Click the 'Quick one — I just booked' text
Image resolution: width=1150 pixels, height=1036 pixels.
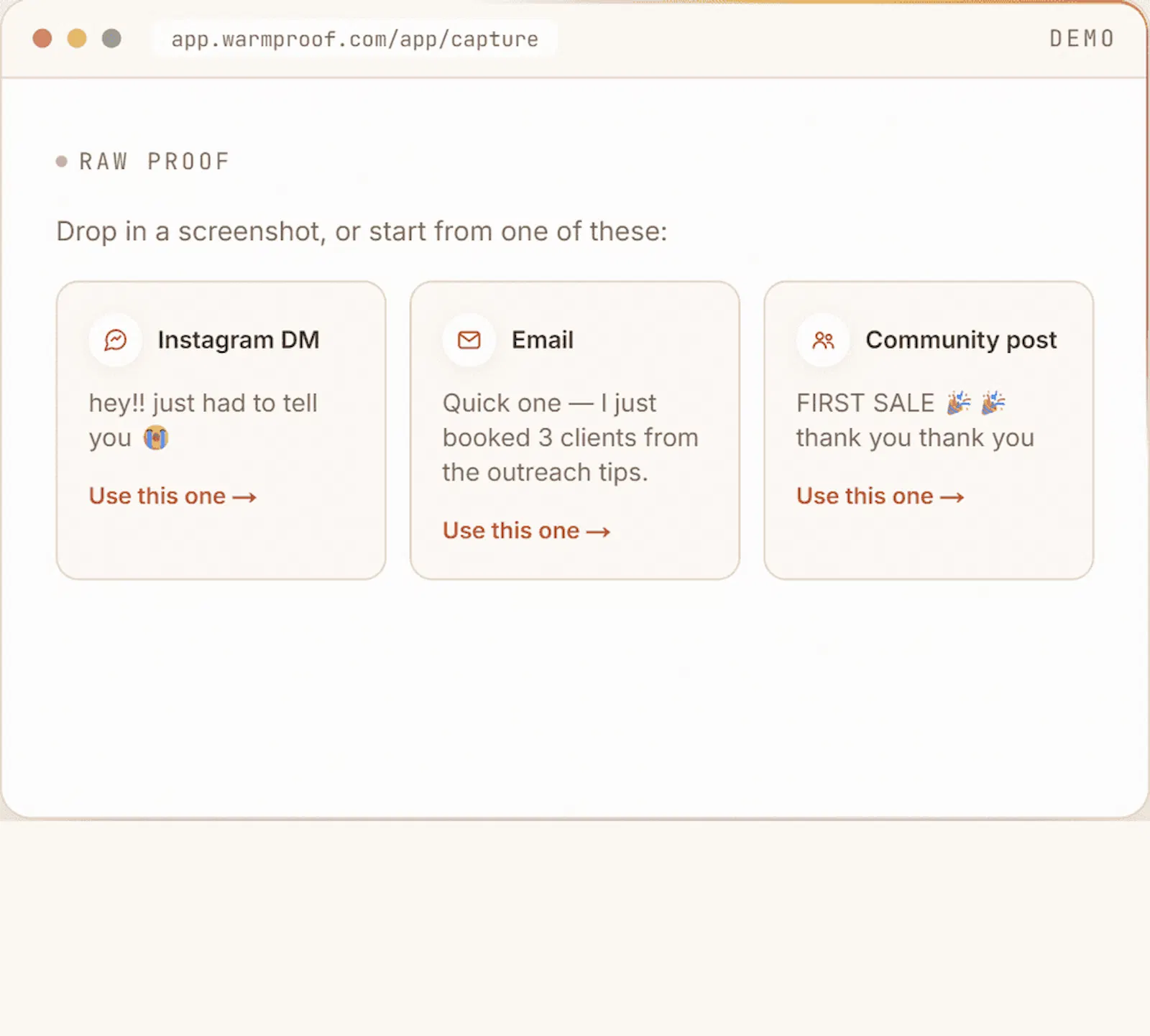point(571,438)
